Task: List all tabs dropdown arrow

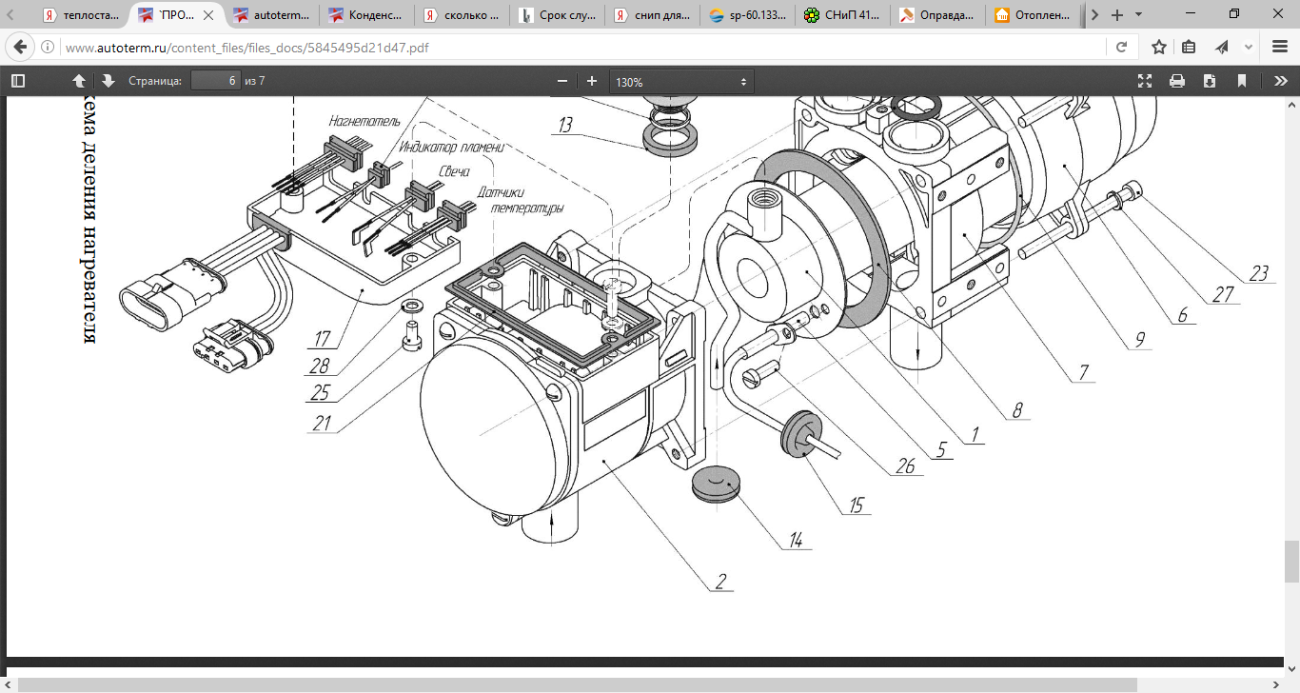Action: coord(1139,15)
